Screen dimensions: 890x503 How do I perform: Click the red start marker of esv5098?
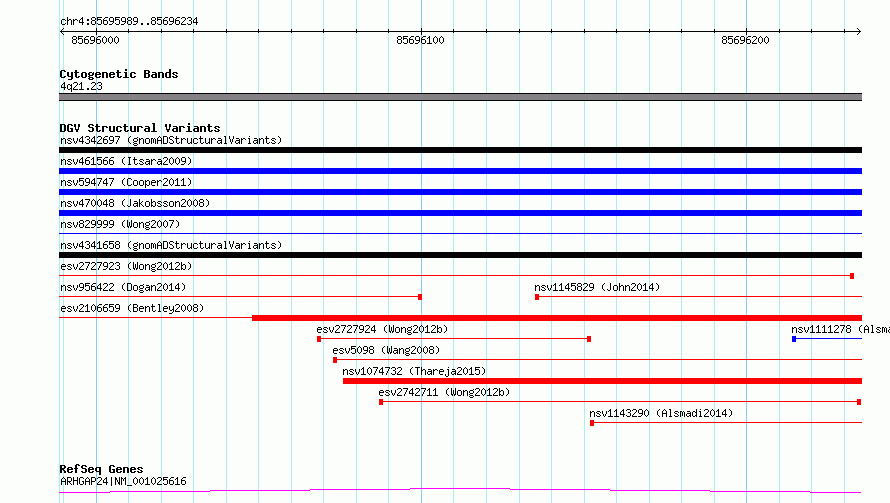335,360
